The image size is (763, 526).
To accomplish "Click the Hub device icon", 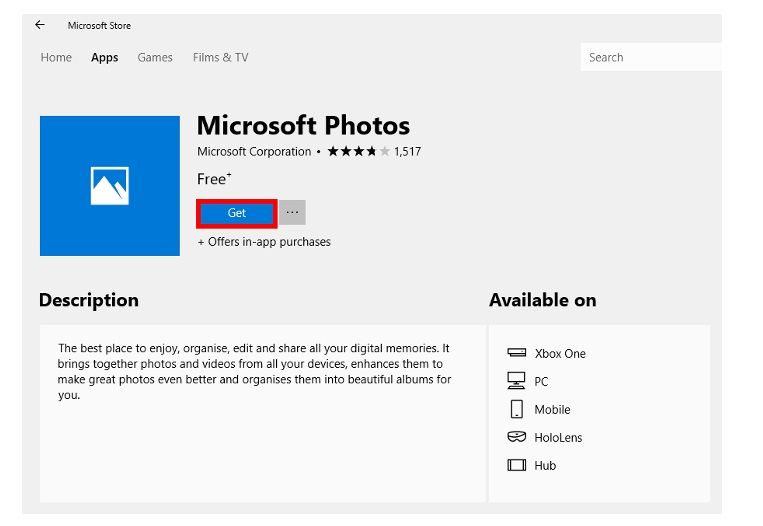I will coord(516,465).
